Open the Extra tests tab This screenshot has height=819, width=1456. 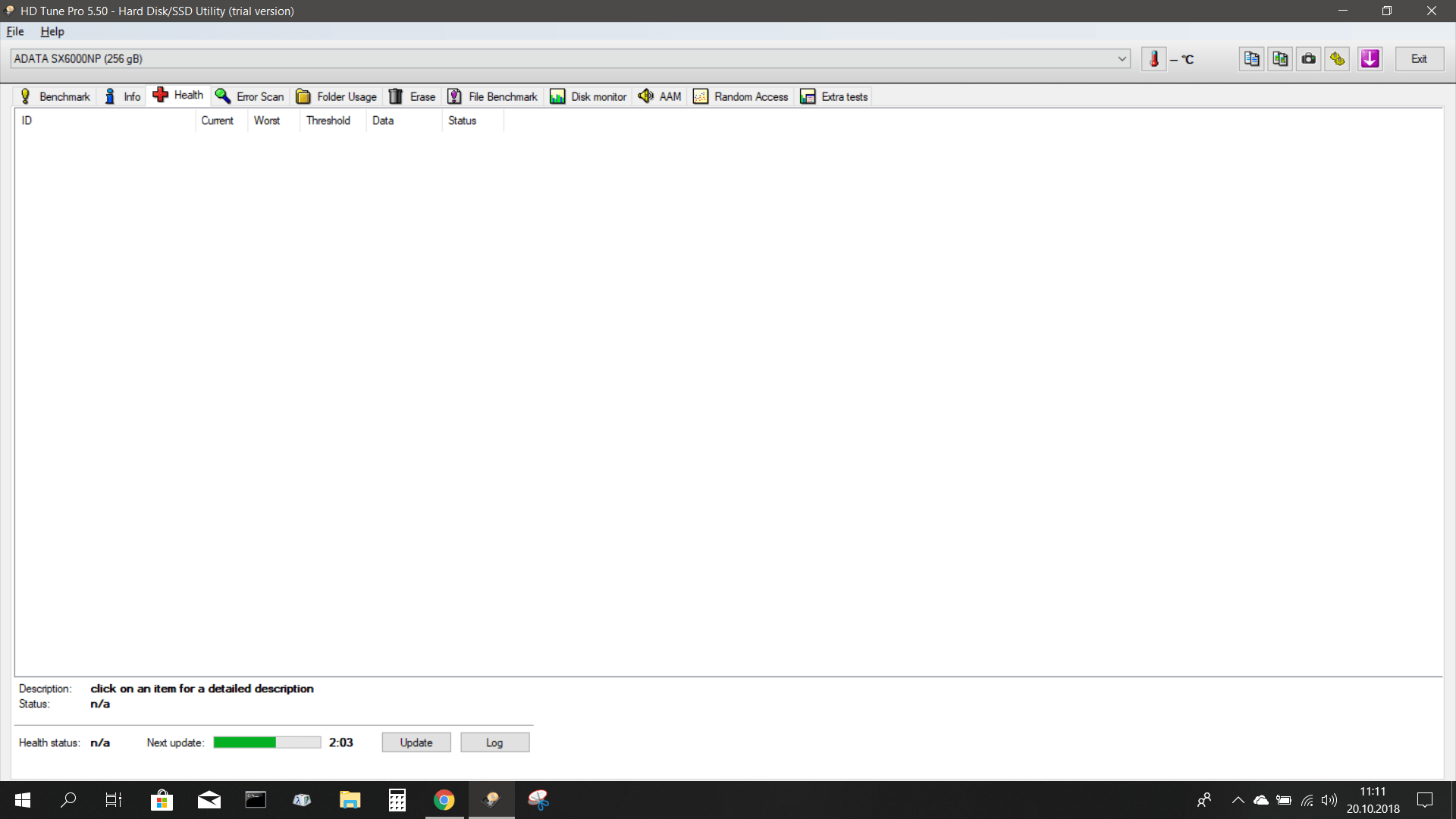tap(834, 96)
